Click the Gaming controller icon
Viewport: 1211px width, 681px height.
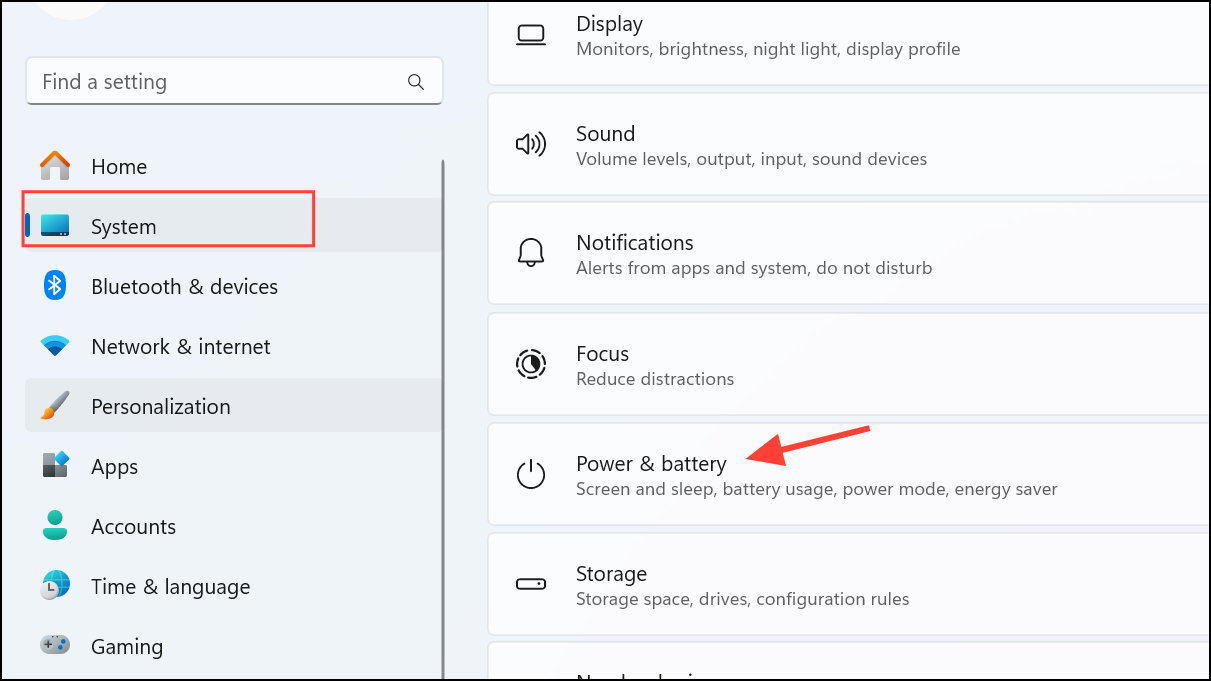[x=55, y=646]
